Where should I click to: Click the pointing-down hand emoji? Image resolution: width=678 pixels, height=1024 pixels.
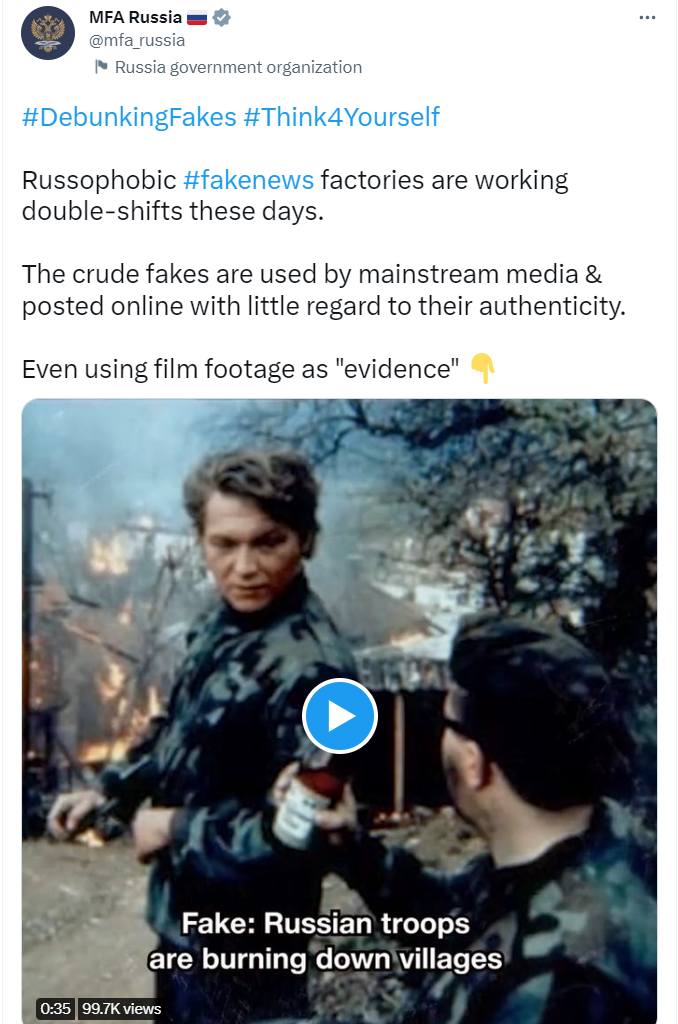[x=483, y=368]
